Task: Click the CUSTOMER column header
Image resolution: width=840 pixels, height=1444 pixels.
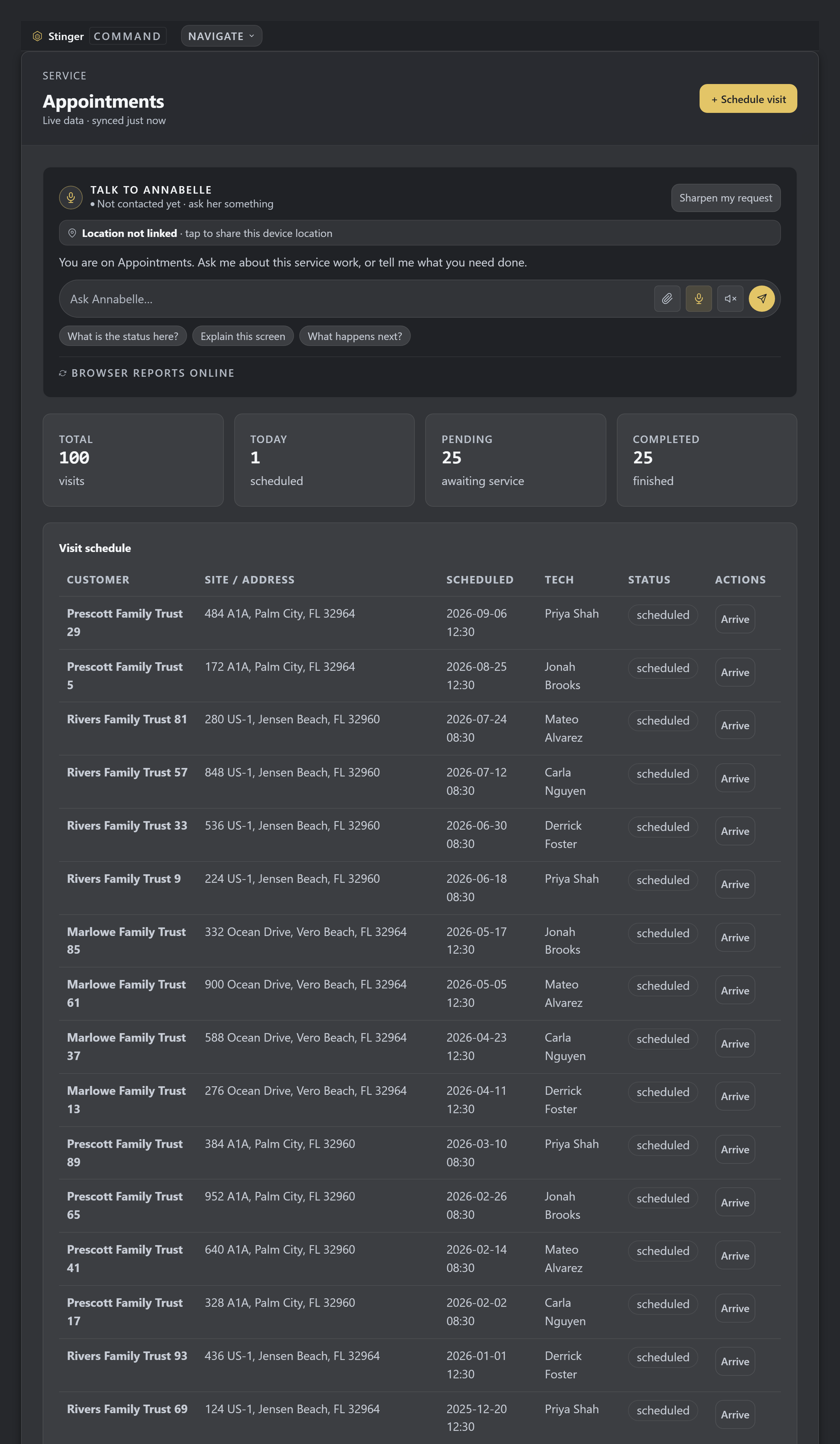Action: pos(98,580)
